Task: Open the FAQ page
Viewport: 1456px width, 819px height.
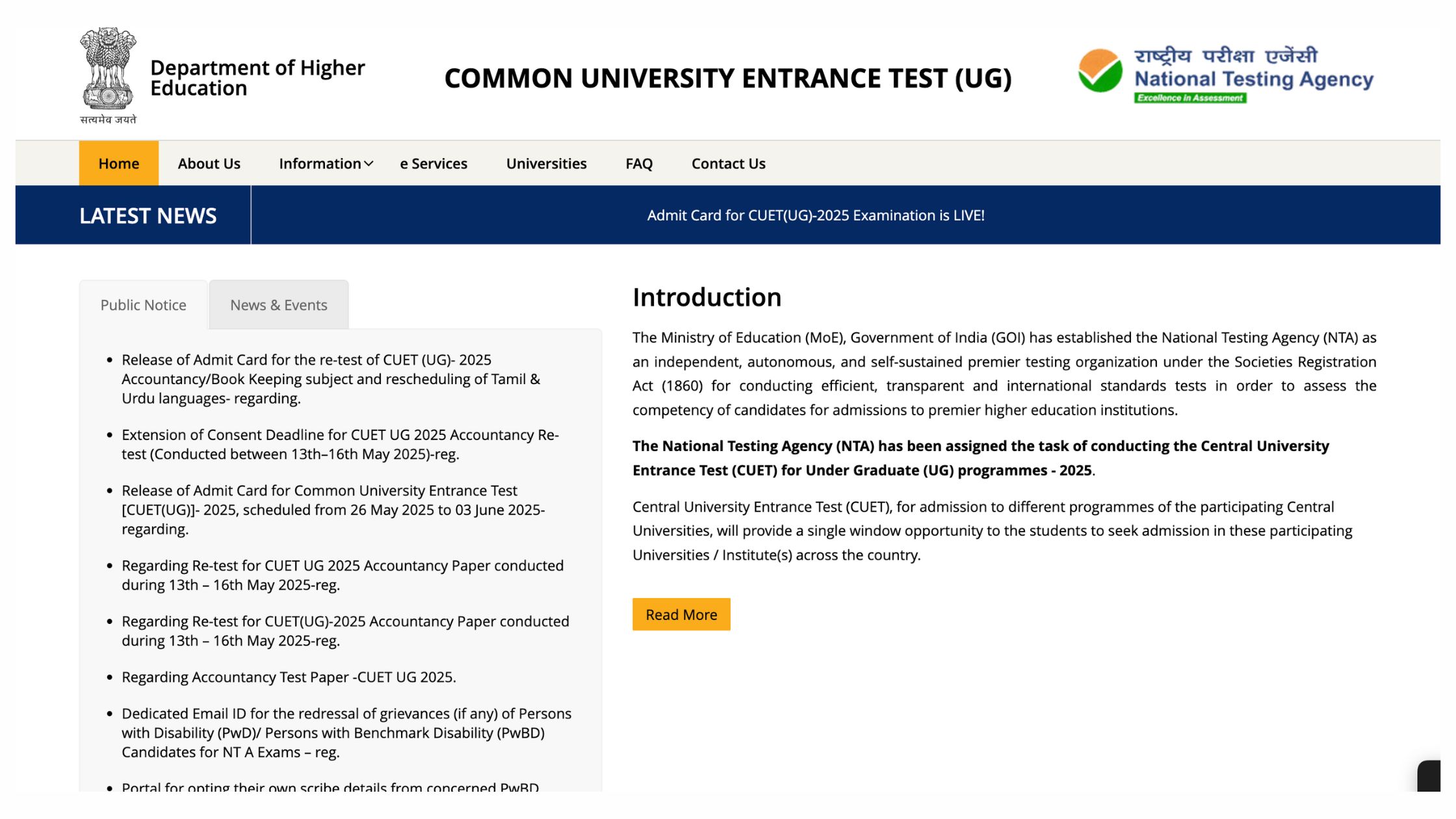Action: 638,163
